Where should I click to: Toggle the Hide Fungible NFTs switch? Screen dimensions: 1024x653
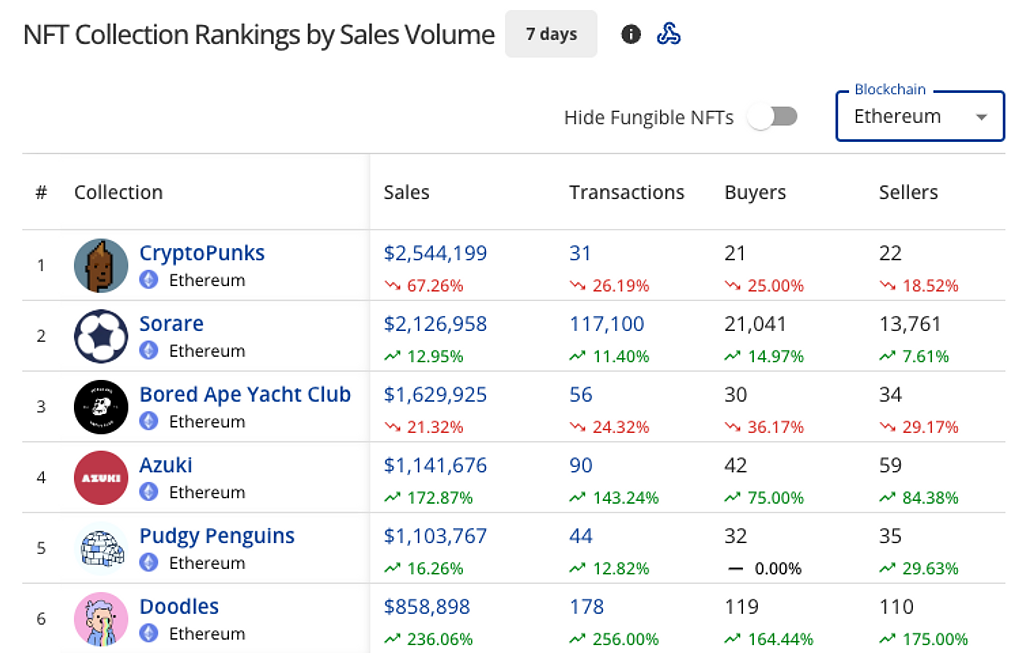click(773, 117)
